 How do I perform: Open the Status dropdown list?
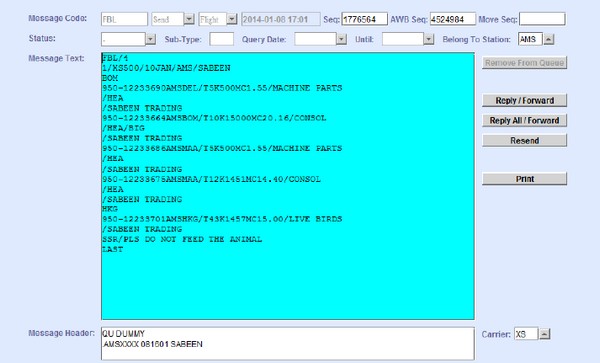pyautogui.click(x=150, y=39)
